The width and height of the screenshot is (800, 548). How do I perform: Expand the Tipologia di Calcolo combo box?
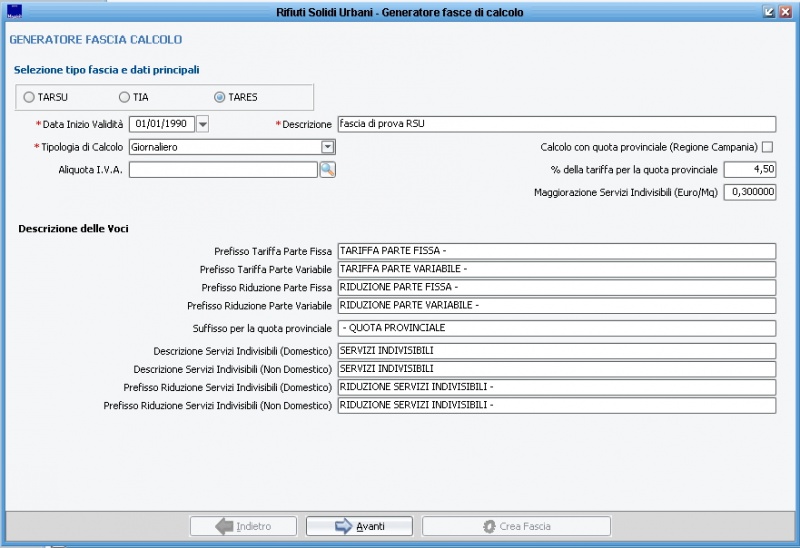click(x=328, y=147)
